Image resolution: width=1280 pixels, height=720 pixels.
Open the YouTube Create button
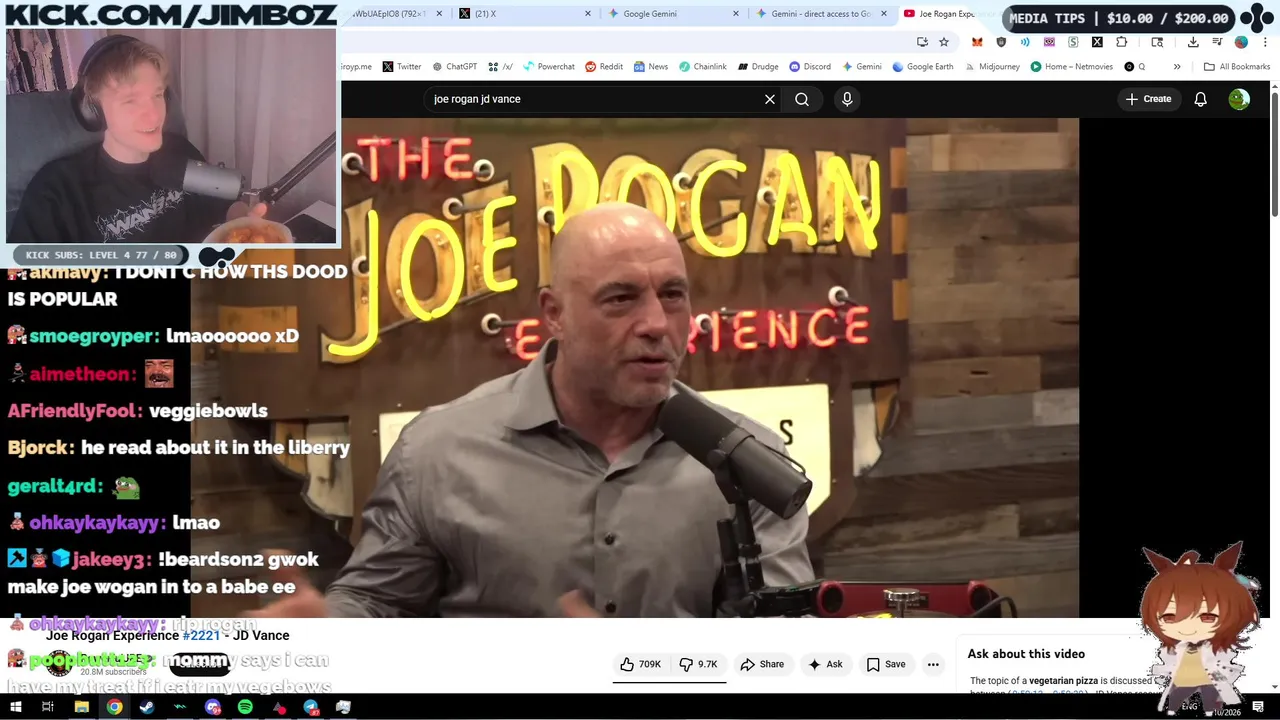(1148, 99)
